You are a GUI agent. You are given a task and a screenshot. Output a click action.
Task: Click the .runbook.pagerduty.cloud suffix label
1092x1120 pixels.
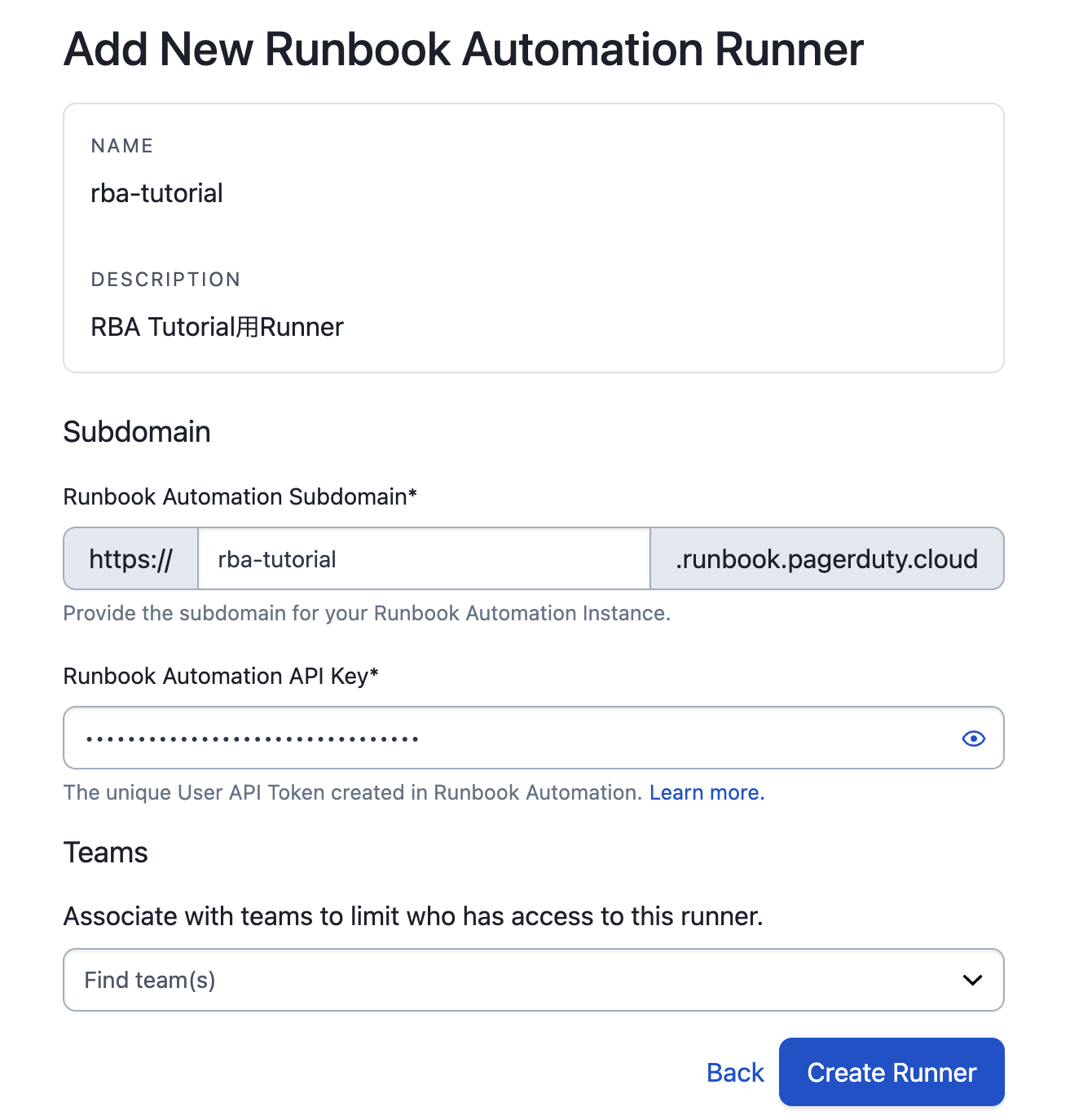[x=826, y=558]
